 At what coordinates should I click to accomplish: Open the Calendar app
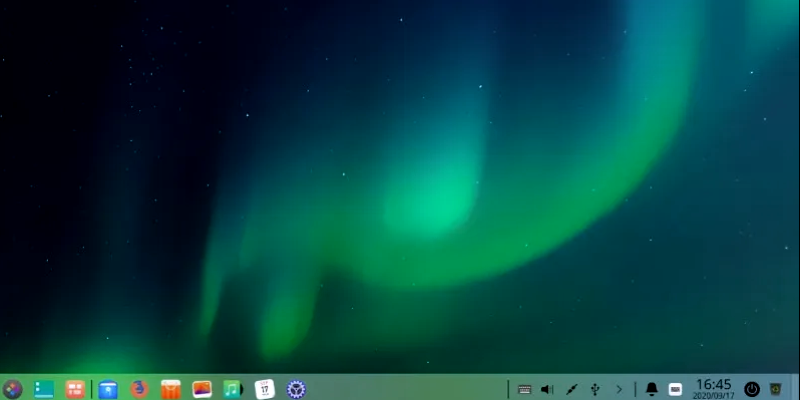click(x=264, y=389)
